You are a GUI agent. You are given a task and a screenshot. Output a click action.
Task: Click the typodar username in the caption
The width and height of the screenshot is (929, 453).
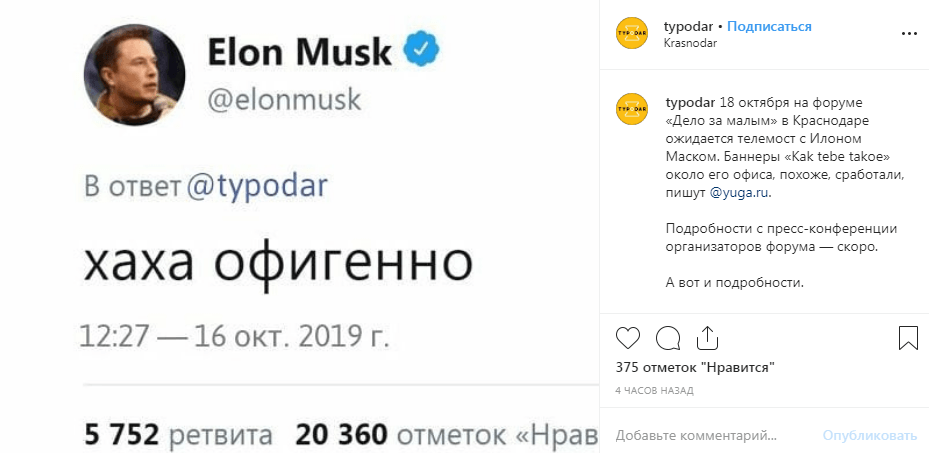tap(690, 103)
